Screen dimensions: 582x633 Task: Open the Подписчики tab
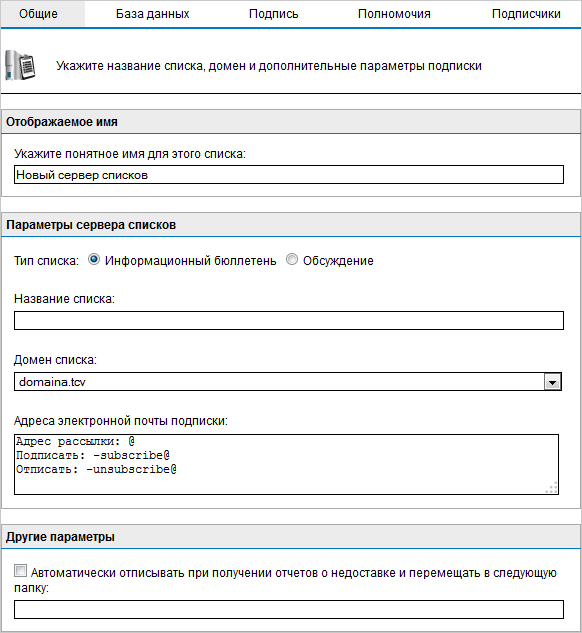pyautogui.click(x=526, y=14)
